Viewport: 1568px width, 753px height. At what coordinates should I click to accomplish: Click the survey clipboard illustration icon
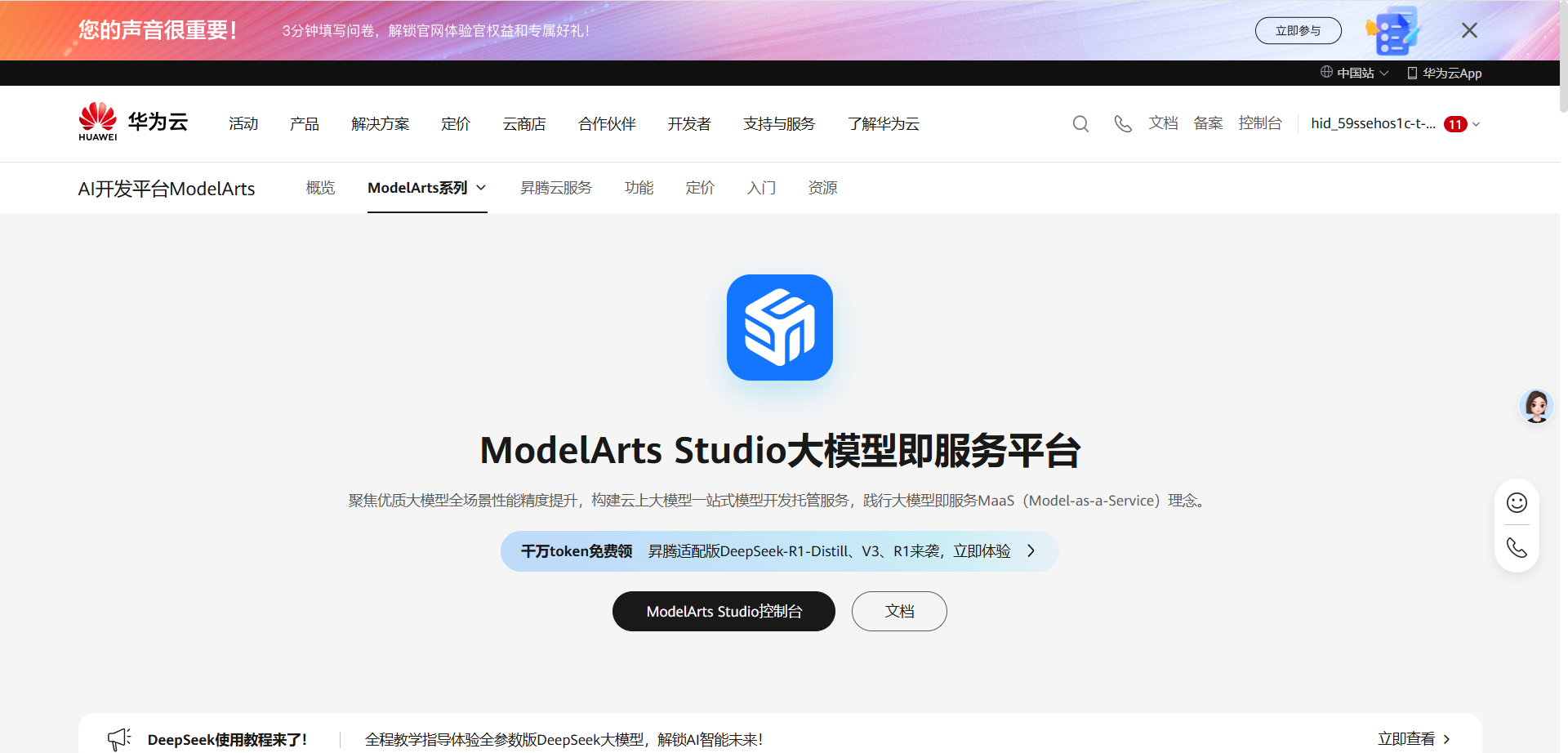point(1393,30)
